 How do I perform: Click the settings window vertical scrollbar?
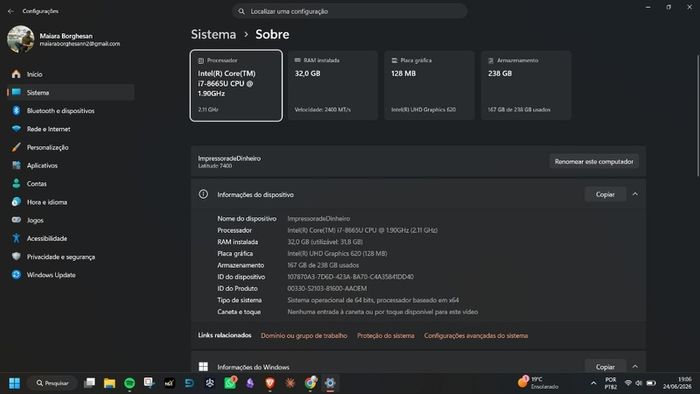[698, 116]
